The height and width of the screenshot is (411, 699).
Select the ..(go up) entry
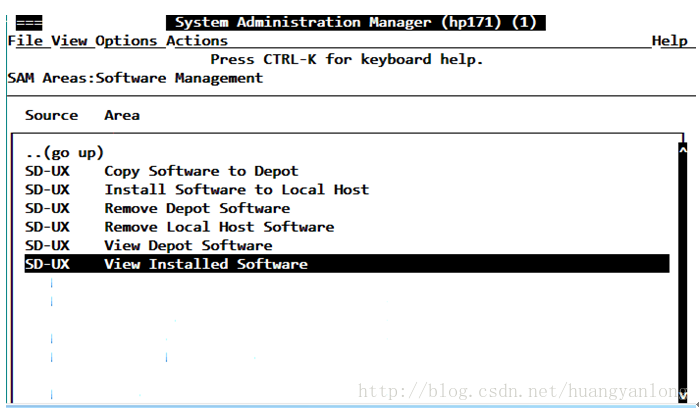click(65, 152)
